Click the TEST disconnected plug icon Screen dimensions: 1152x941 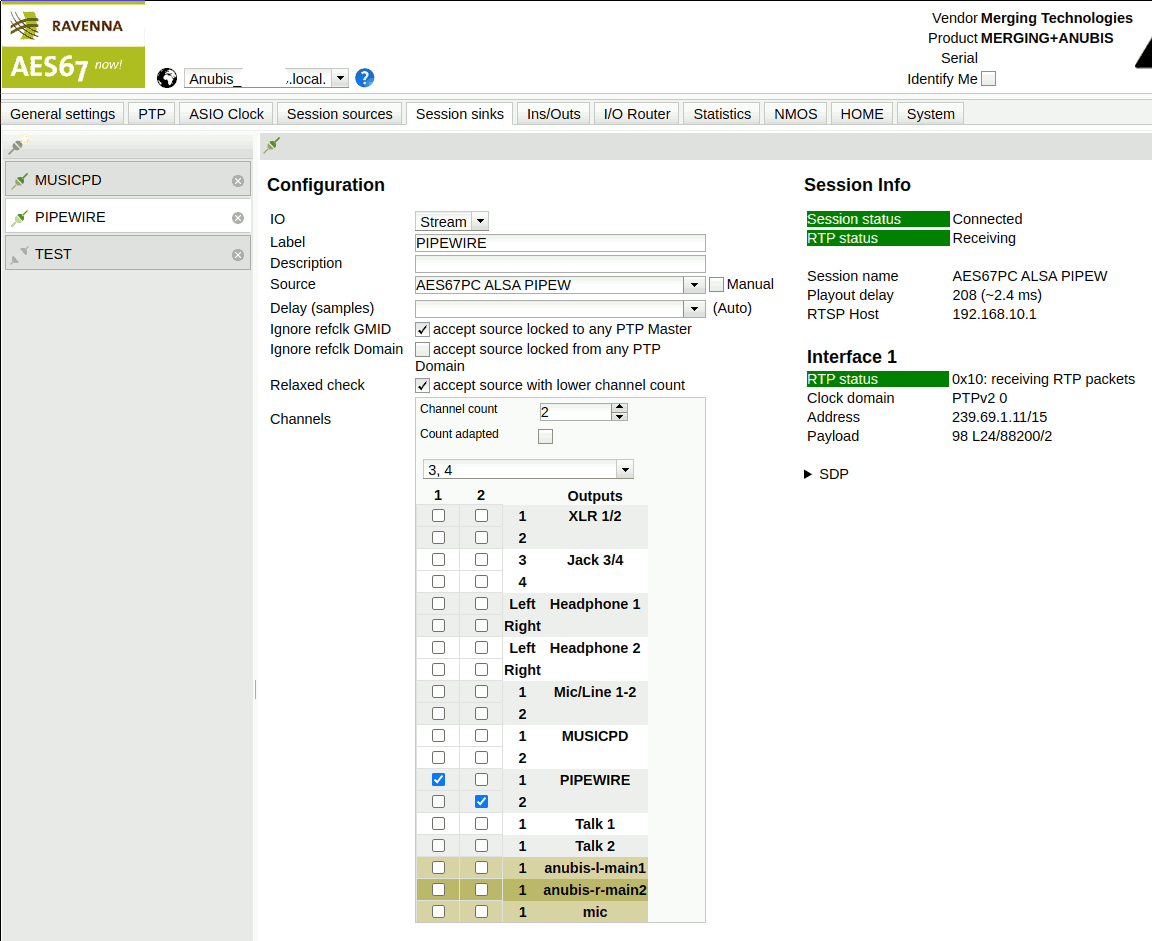[x=20, y=254]
